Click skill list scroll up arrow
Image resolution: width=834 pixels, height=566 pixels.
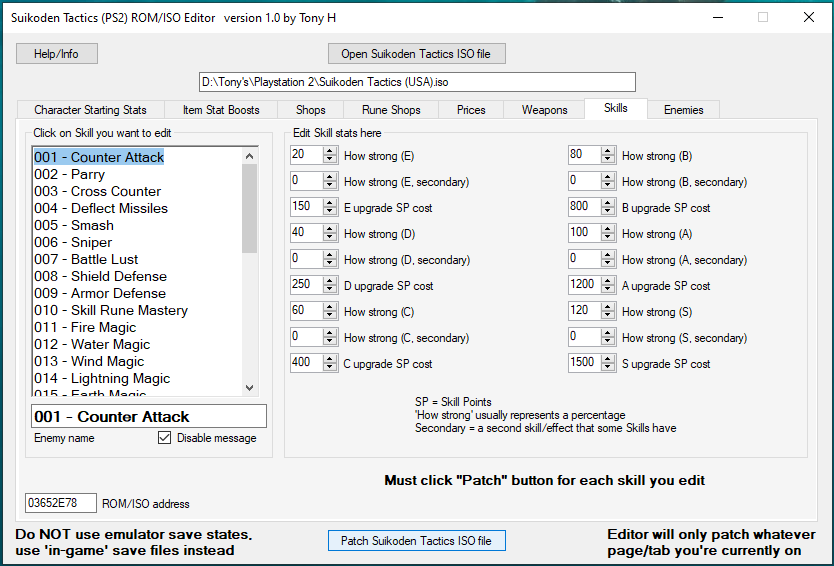point(249,156)
